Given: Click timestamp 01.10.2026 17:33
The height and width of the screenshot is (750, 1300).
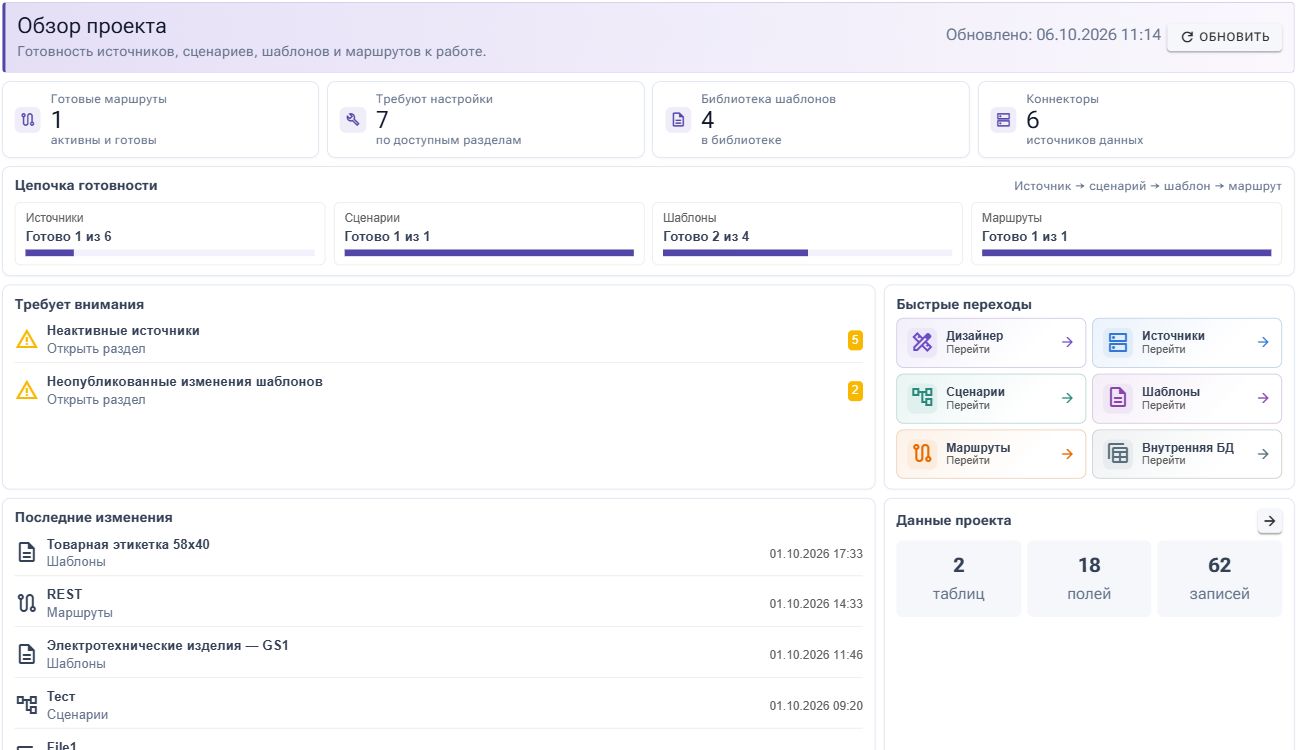Looking at the screenshot, I should 816,553.
